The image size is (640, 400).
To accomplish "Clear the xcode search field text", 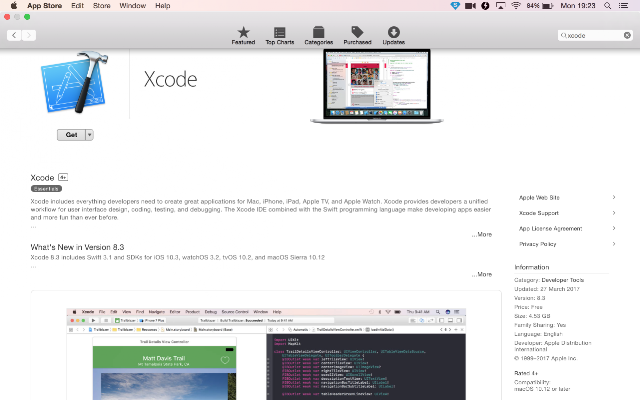I will coord(627,36).
